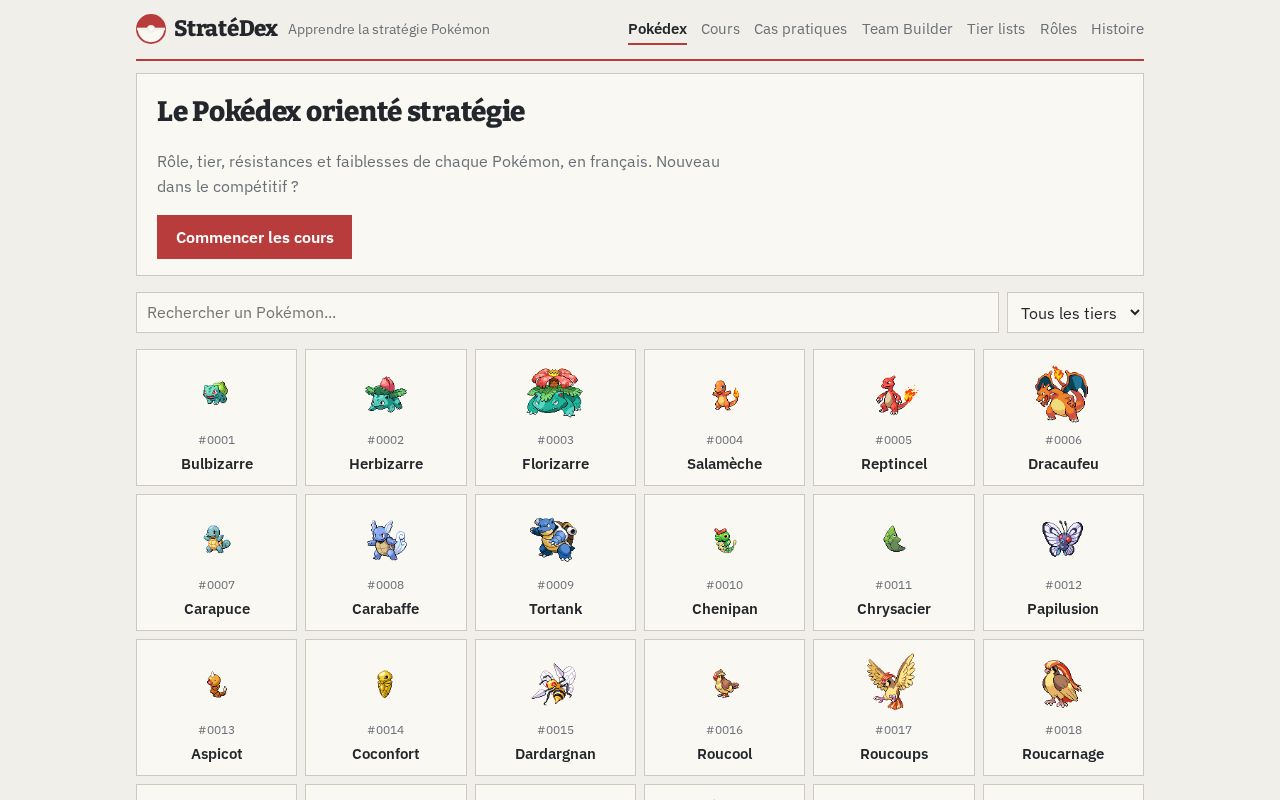Click the Tortank name text
The width and height of the screenshot is (1280, 800).
click(555, 609)
